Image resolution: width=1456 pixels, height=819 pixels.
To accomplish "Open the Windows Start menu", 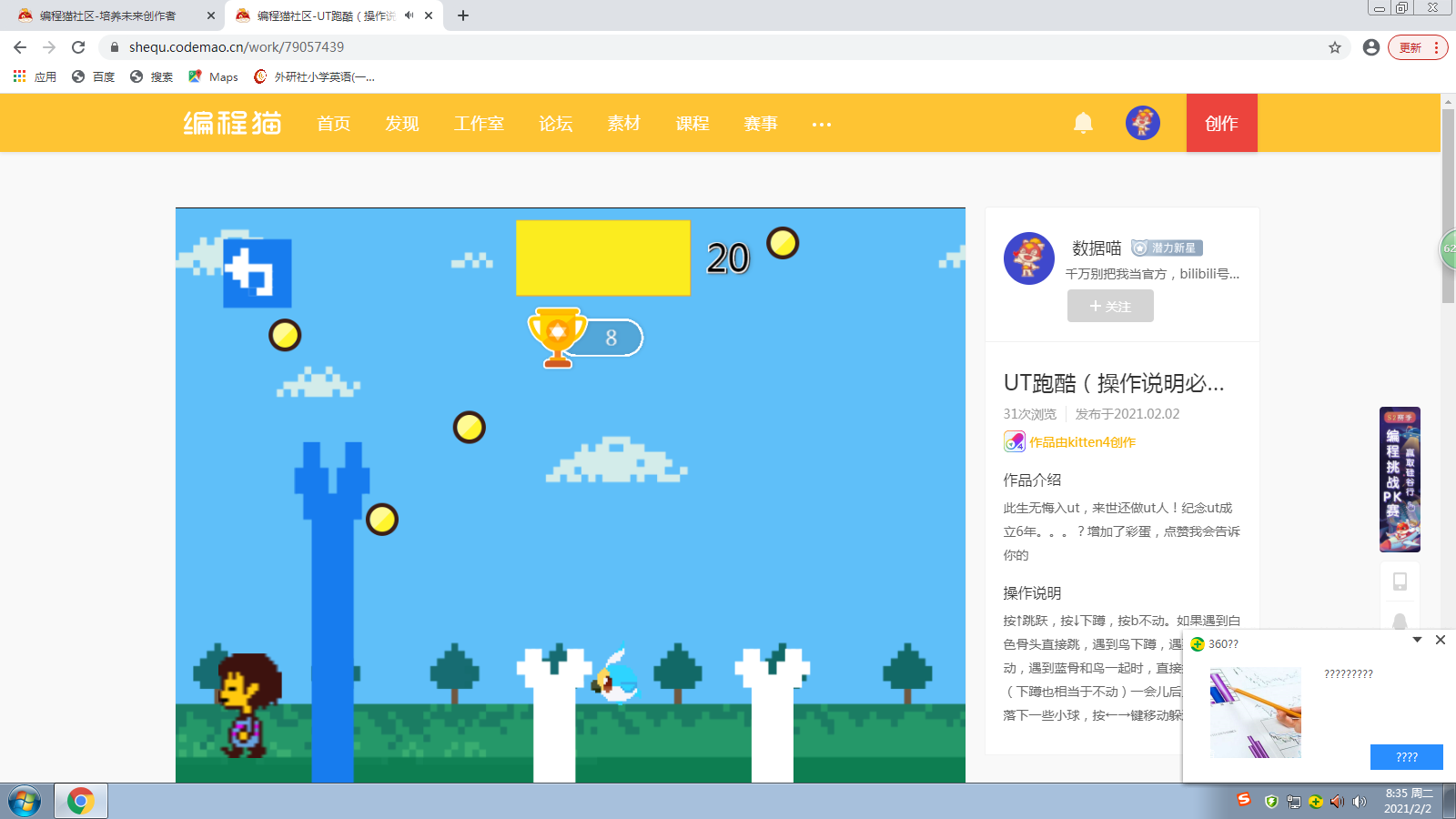I will (x=25, y=802).
